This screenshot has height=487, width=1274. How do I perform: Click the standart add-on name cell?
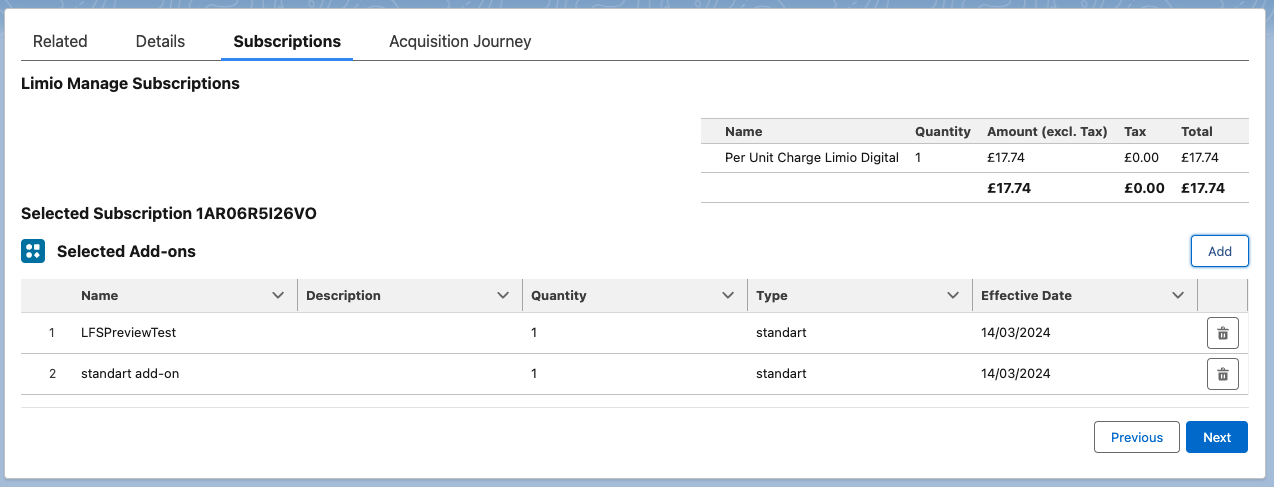pos(130,374)
